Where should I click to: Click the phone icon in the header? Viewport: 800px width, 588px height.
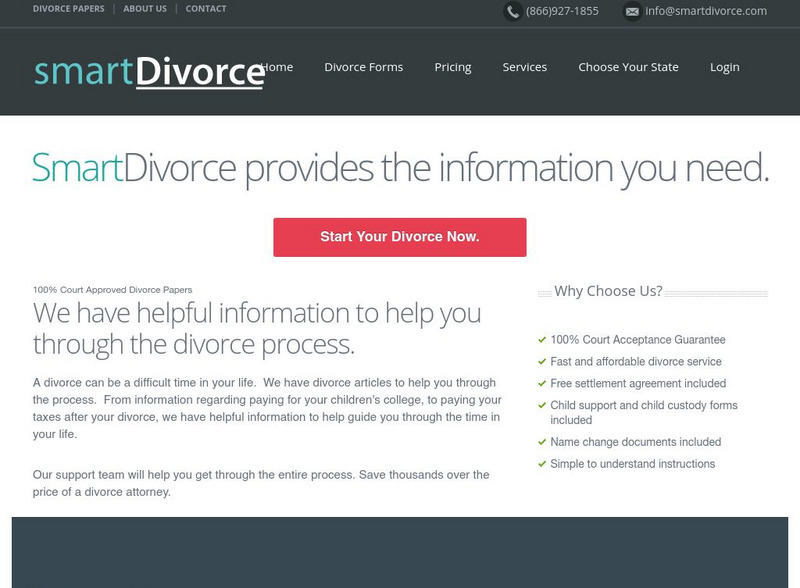[512, 11]
